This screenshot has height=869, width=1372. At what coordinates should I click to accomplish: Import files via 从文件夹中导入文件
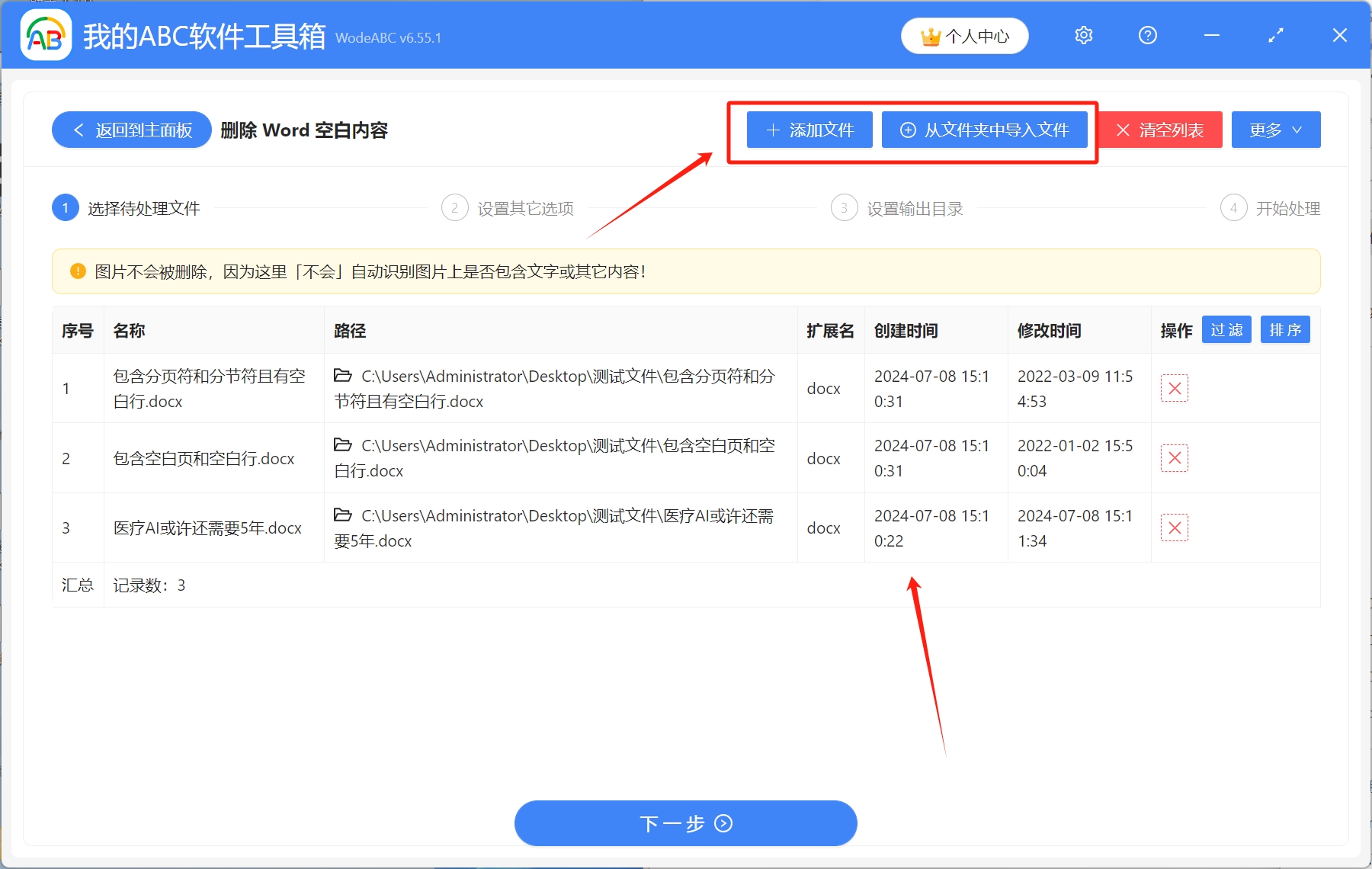point(984,130)
